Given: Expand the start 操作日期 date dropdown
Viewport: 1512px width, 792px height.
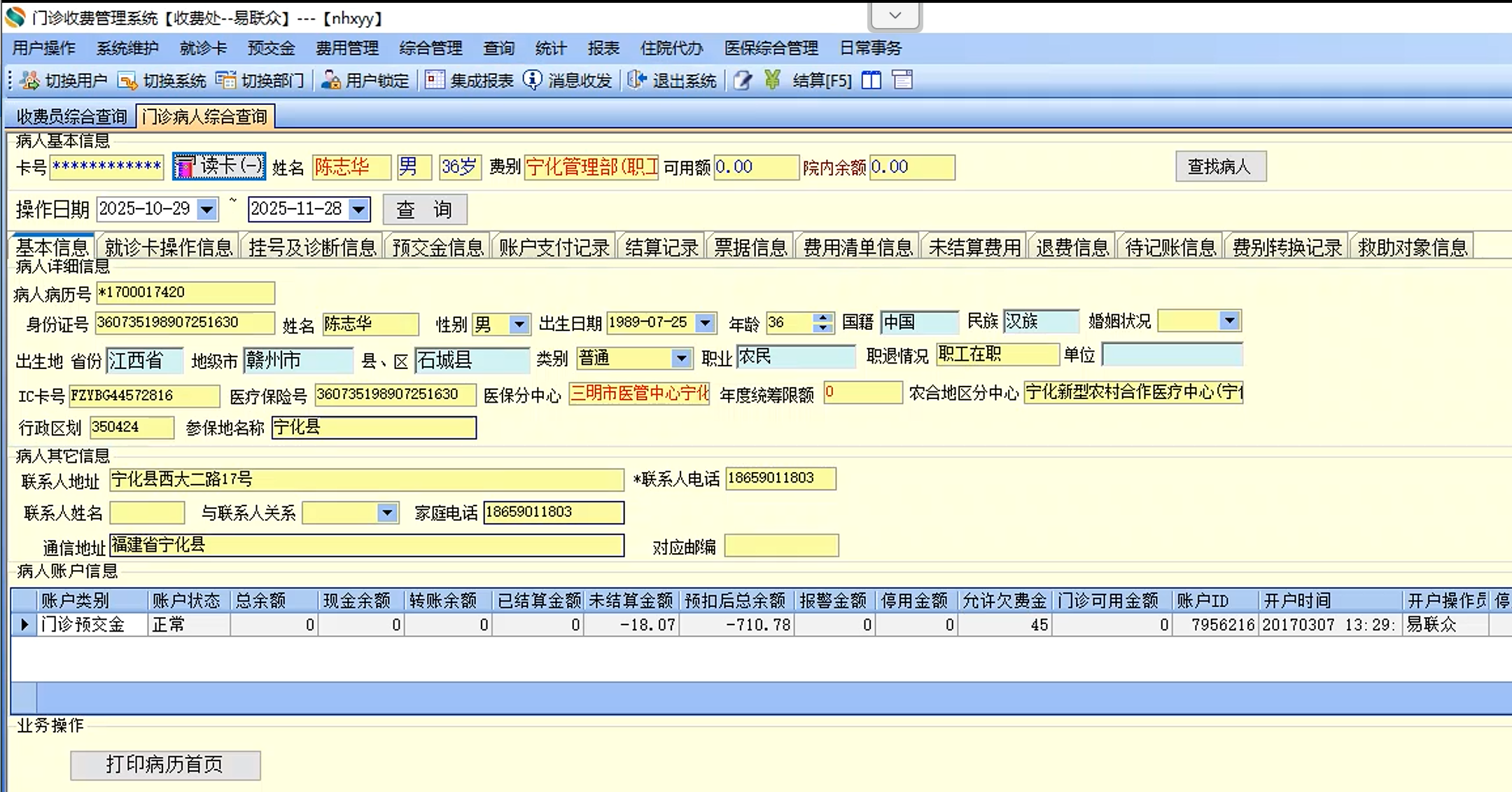Looking at the screenshot, I should (x=206, y=209).
